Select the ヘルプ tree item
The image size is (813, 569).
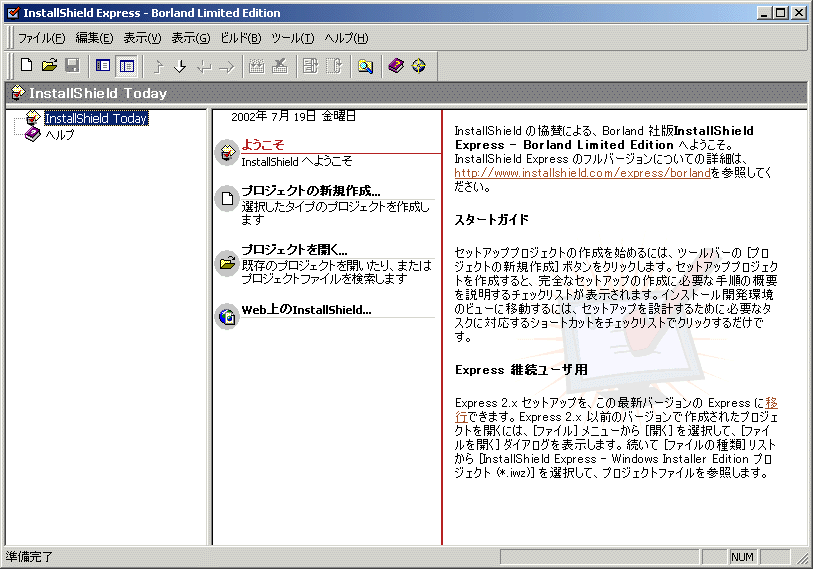[60, 135]
